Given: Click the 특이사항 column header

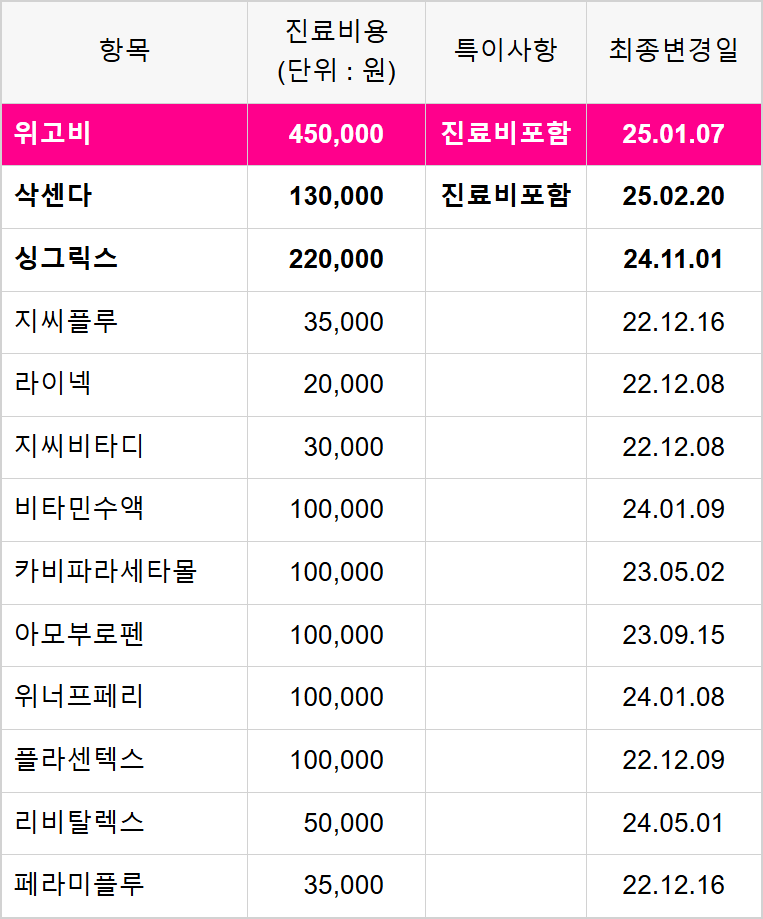Looking at the screenshot, I should tap(506, 50).
